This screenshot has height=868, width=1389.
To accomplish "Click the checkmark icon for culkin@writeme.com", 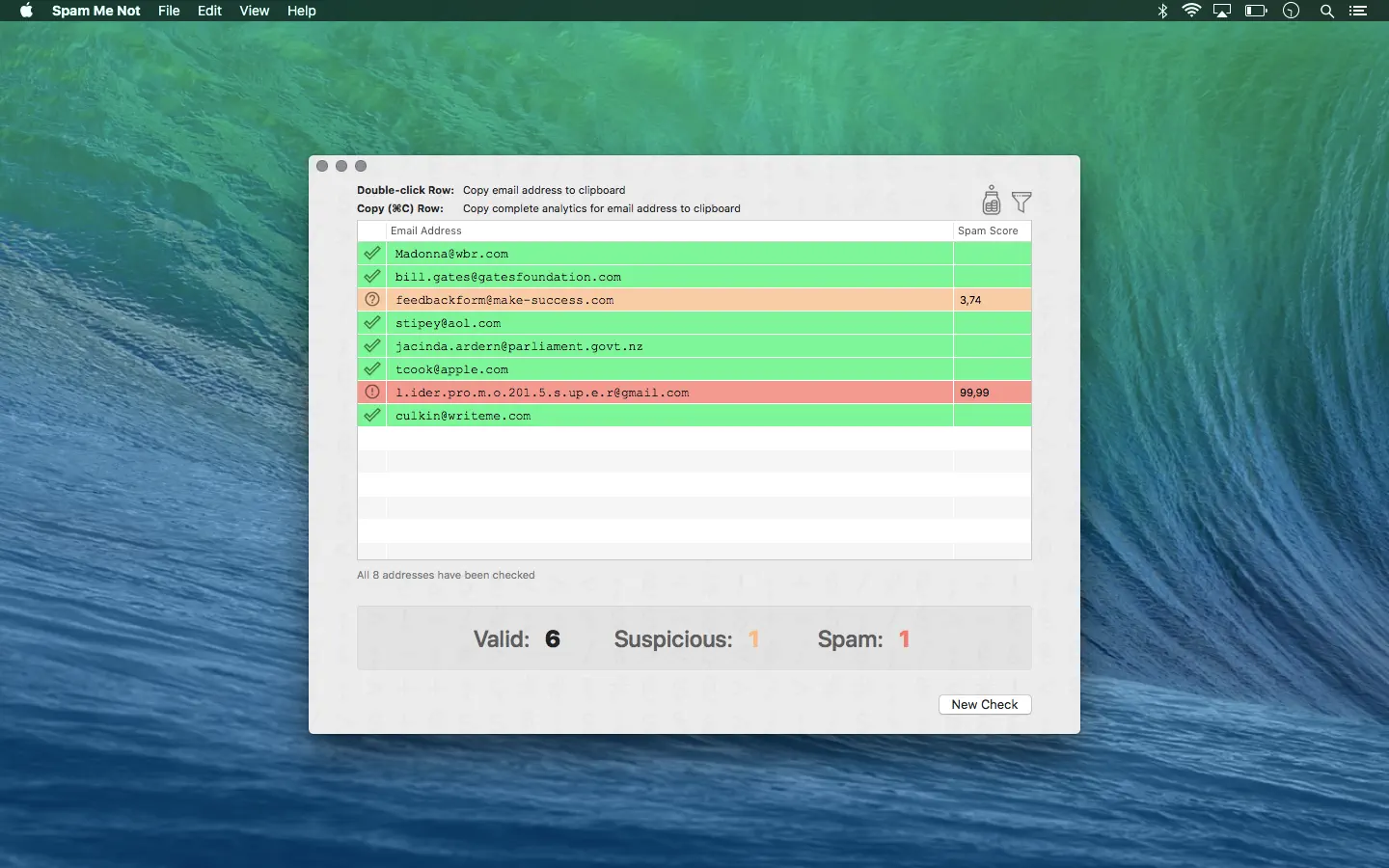I will tap(371, 416).
